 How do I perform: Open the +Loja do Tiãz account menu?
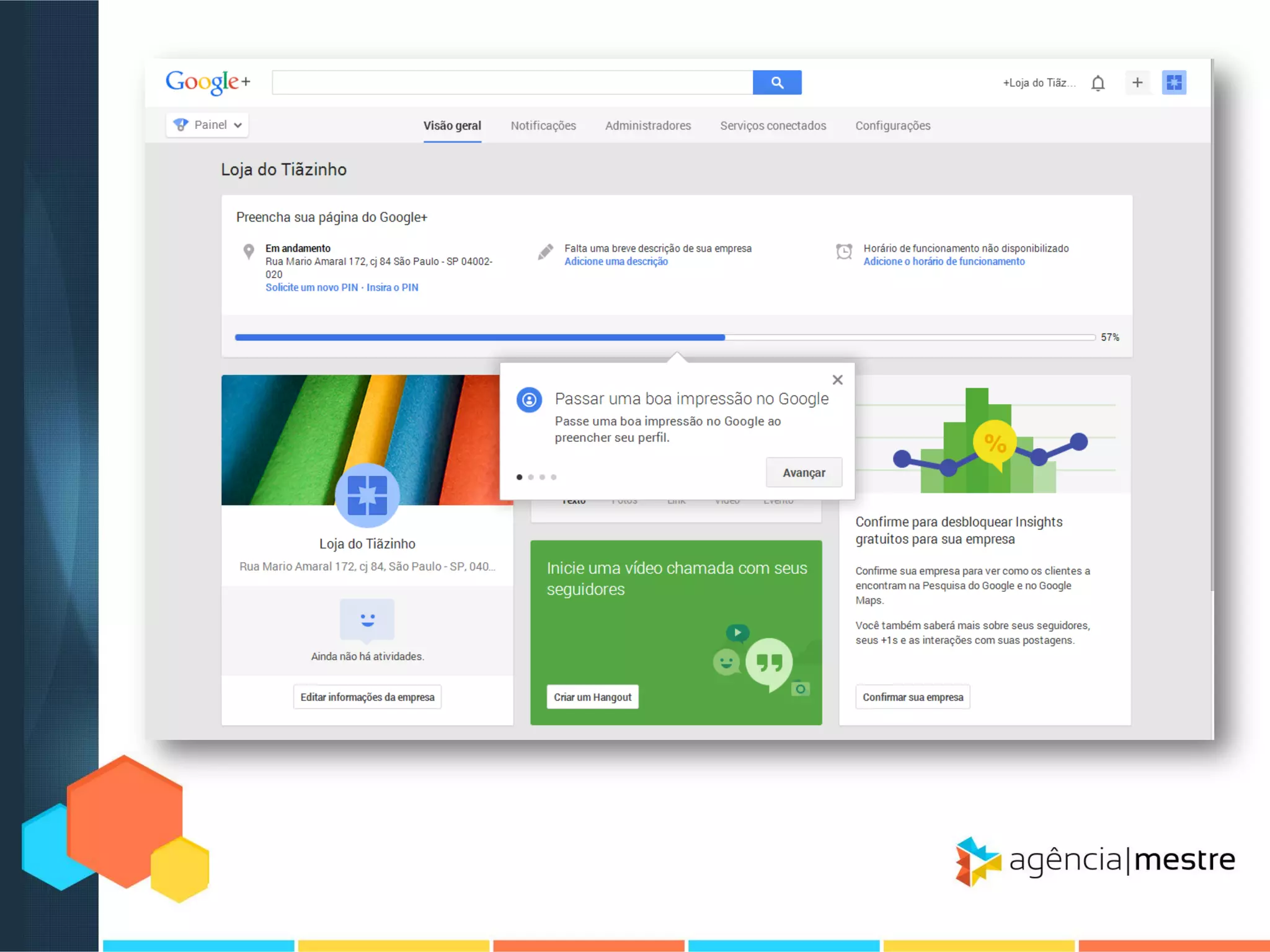coord(1039,83)
